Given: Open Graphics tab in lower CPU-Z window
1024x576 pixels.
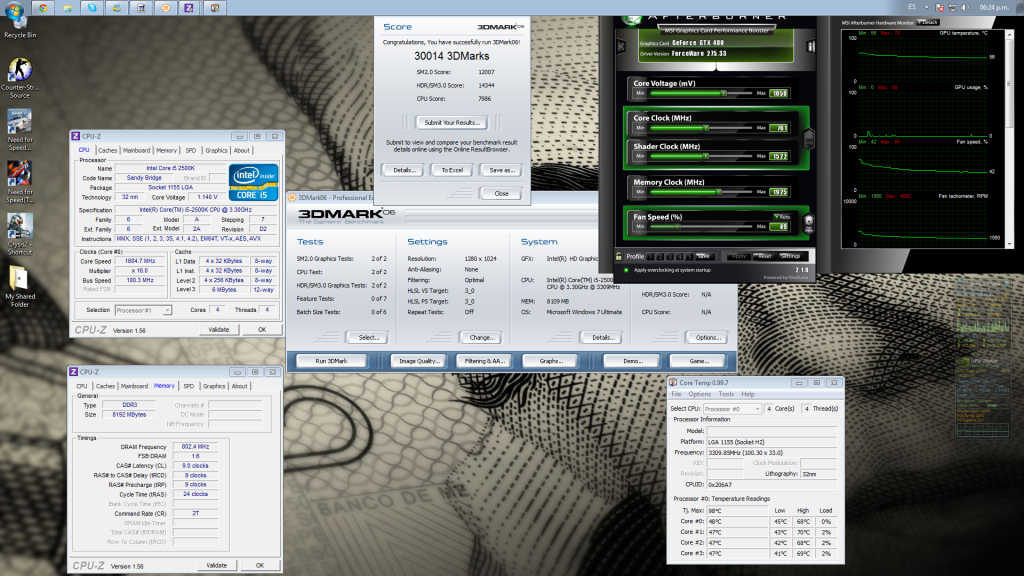Looking at the screenshot, I should pyautogui.click(x=214, y=386).
